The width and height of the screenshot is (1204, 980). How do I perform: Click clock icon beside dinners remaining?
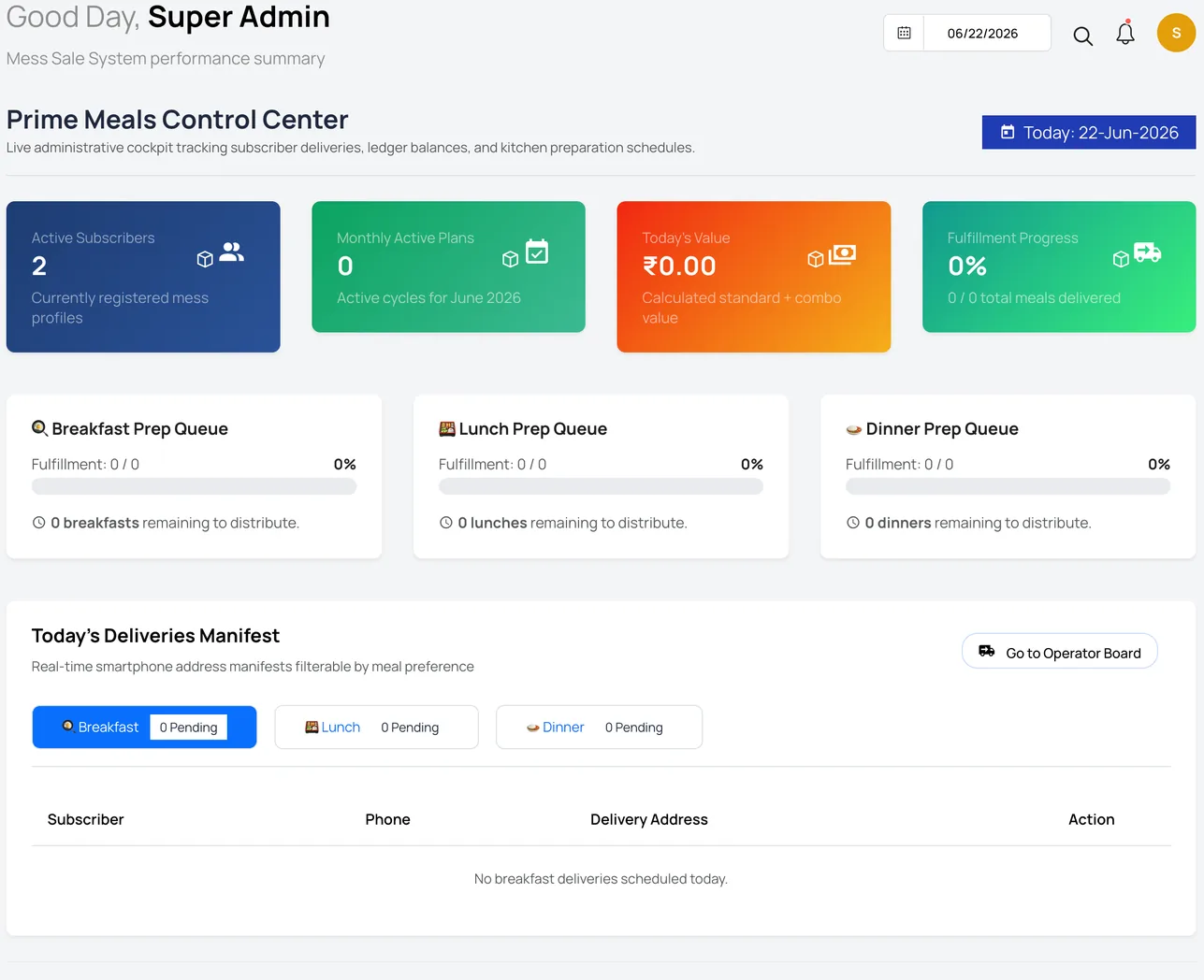(853, 523)
